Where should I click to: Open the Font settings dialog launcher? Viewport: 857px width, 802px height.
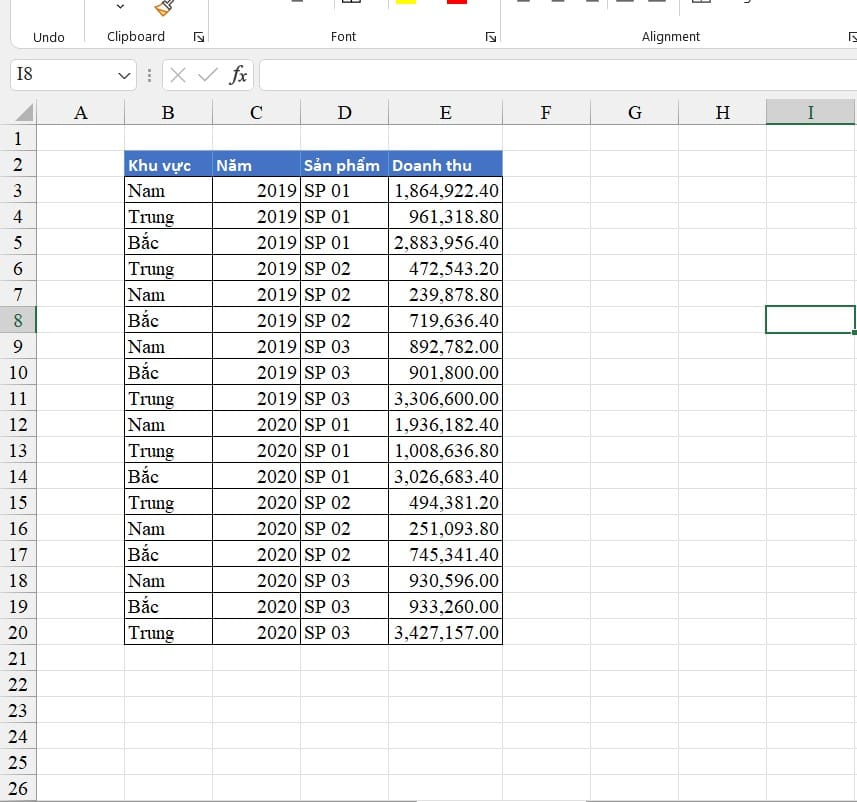click(x=491, y=37)
